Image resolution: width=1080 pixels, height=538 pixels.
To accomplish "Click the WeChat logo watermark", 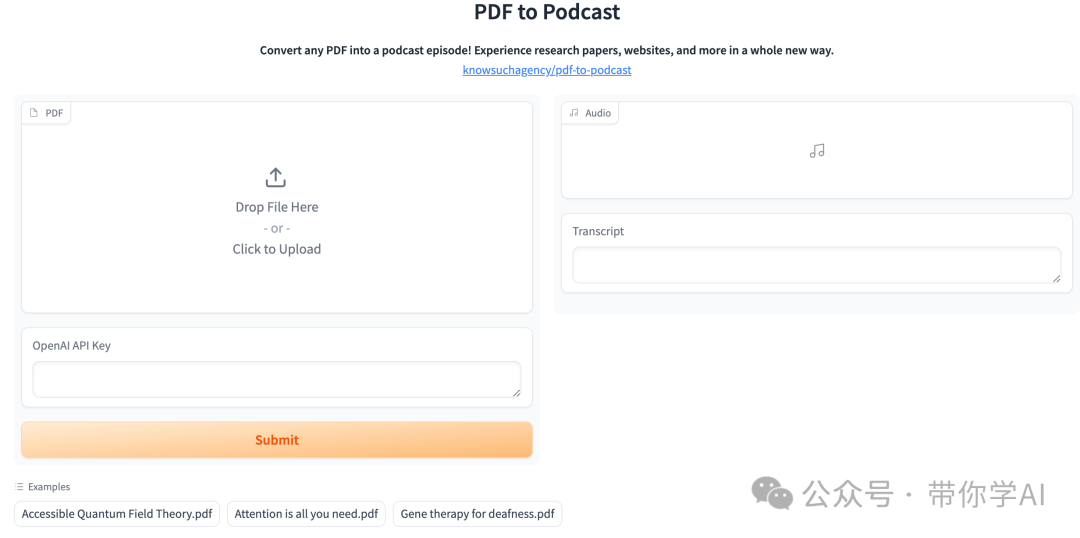I will pyautogui.click(x=771, y=492).
